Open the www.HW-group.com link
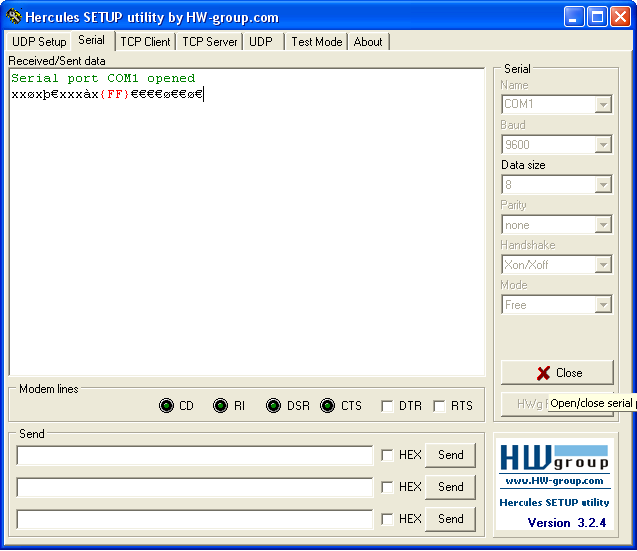Viewport: 637px width, 551px height. 555,481
